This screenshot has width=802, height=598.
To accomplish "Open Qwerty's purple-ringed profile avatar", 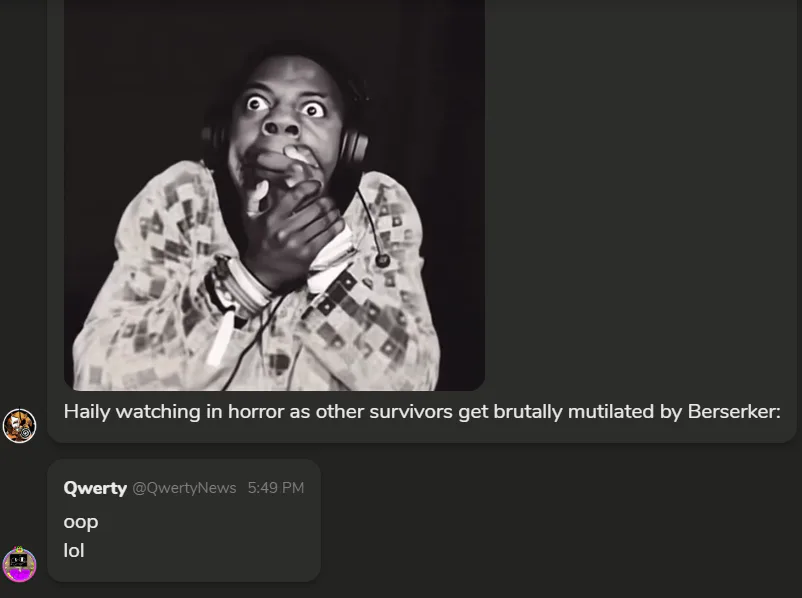I will [19, 565].
